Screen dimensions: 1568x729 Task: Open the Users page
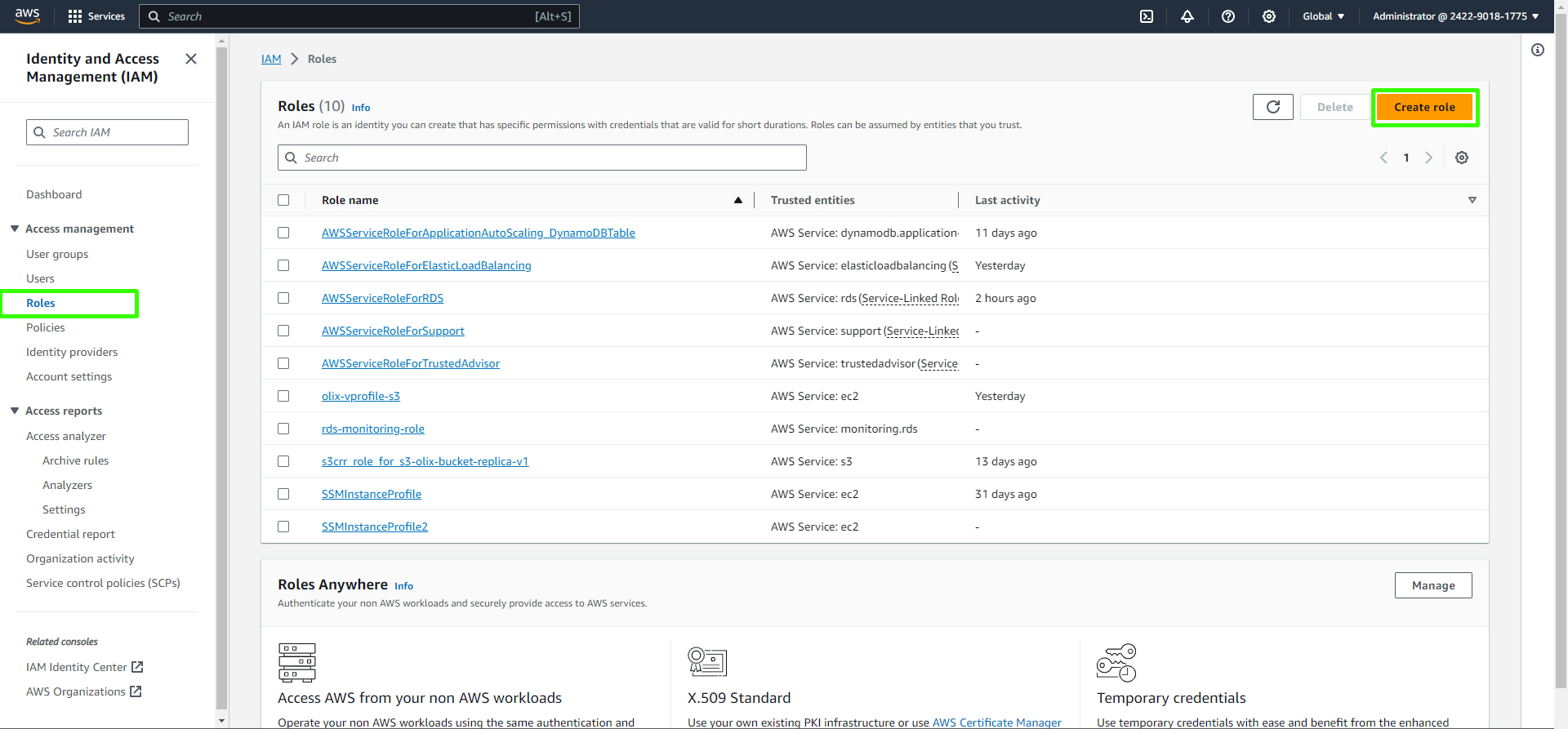40,278
